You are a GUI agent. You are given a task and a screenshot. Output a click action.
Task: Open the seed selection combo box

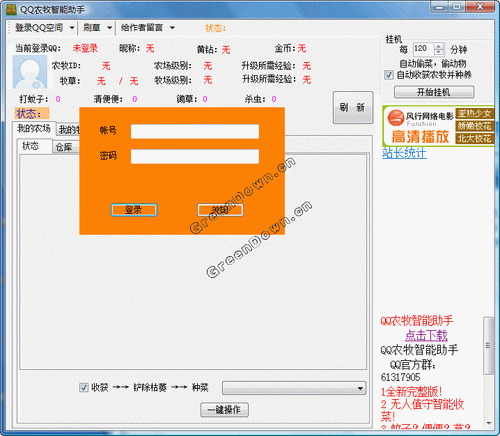coord(294,388)
